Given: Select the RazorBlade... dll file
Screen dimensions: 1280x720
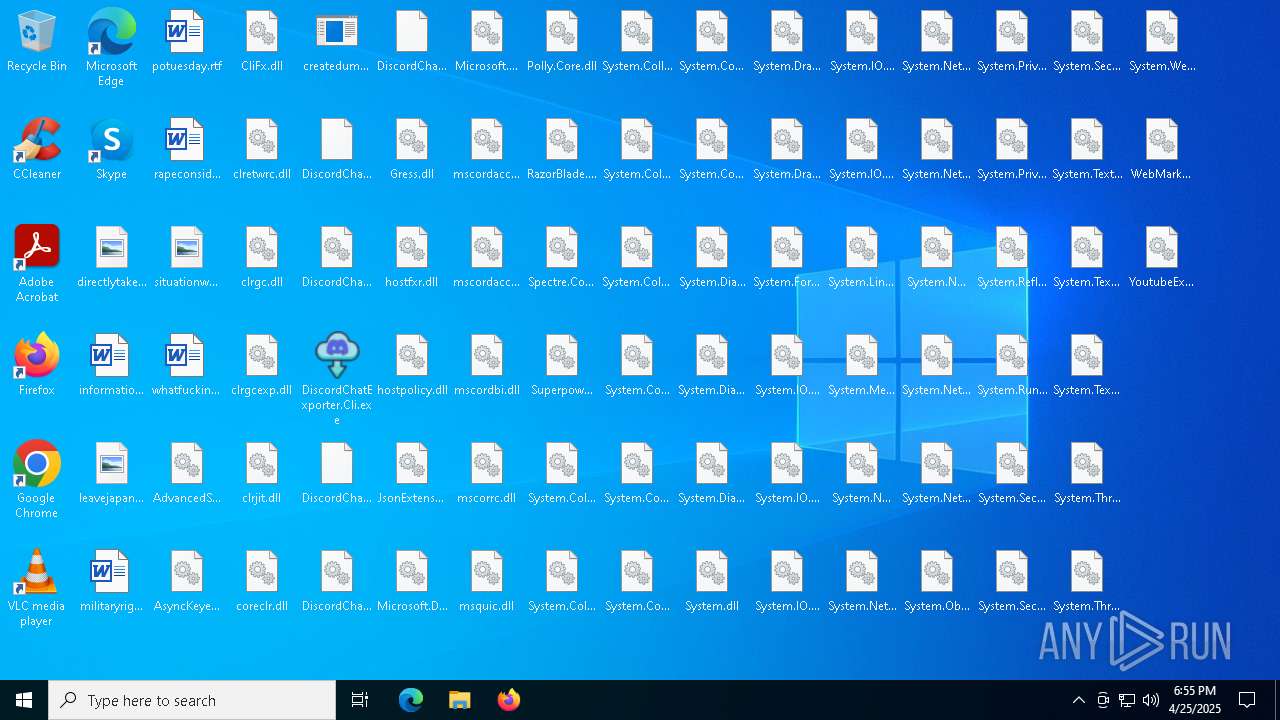Looking at the screenshot, I should pyautogui.click(x=562, y=150).
